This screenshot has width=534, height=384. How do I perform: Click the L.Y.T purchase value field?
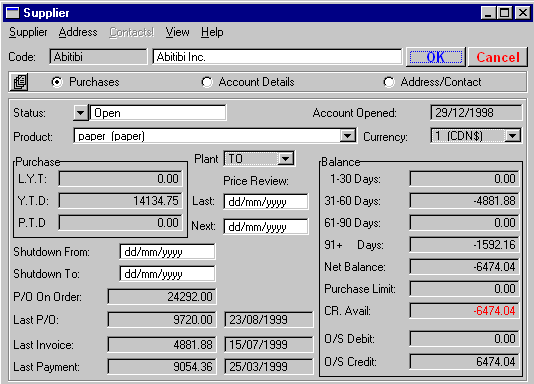pos(121,179)
